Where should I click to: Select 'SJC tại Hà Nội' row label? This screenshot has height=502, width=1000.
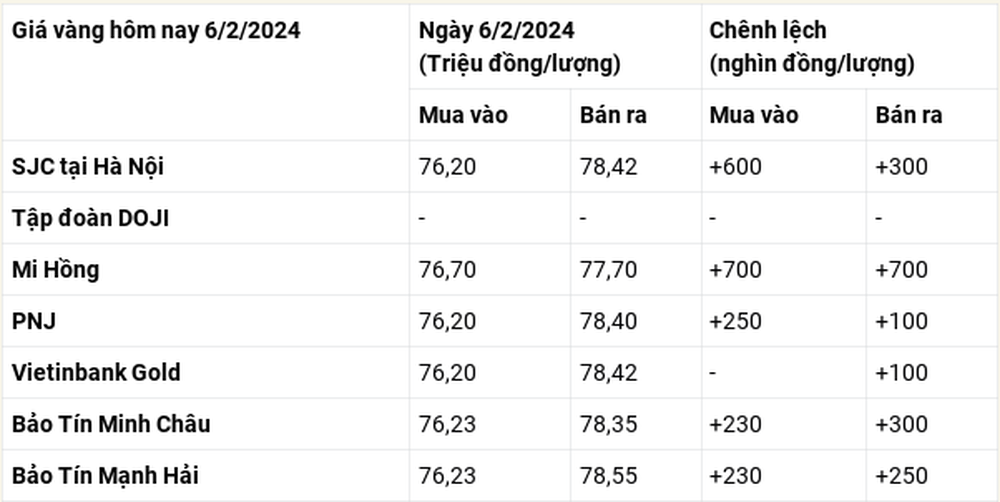click(88, 166)
